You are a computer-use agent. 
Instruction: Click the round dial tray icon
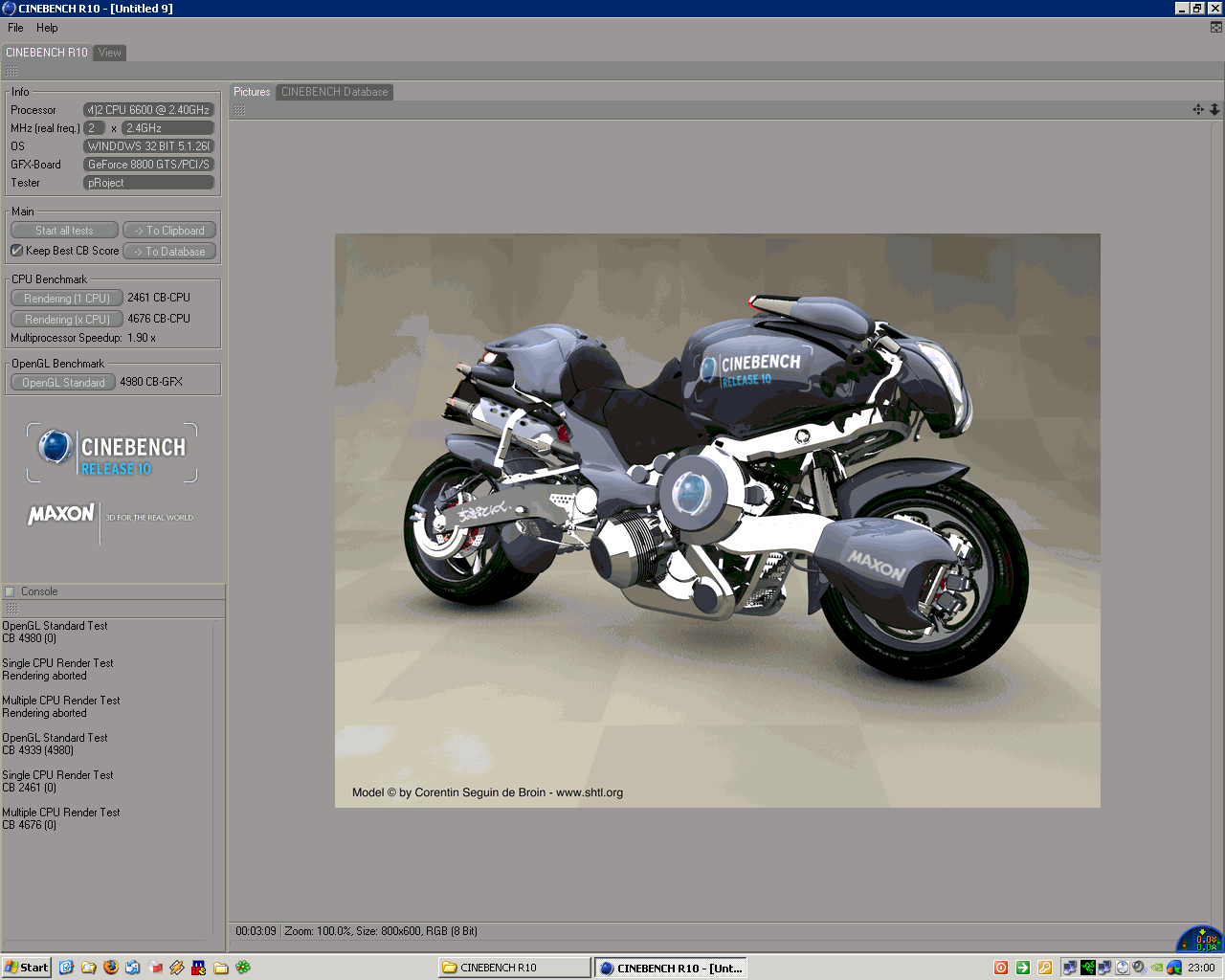1123,968
